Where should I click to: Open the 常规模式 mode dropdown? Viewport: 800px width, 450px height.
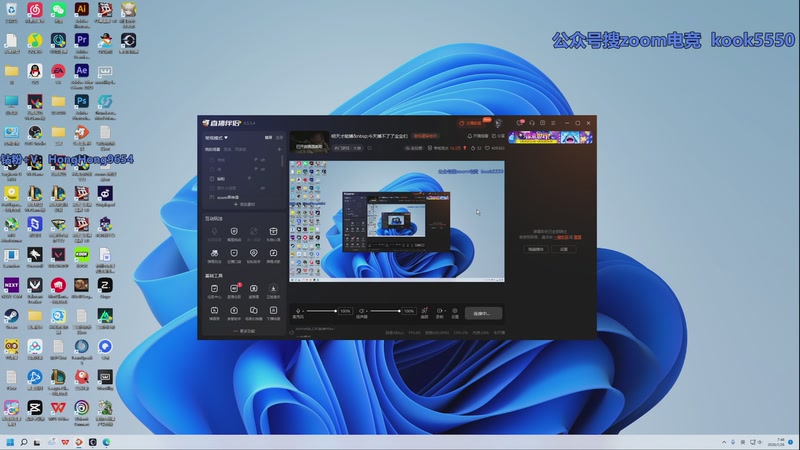(x=217, y=137)
